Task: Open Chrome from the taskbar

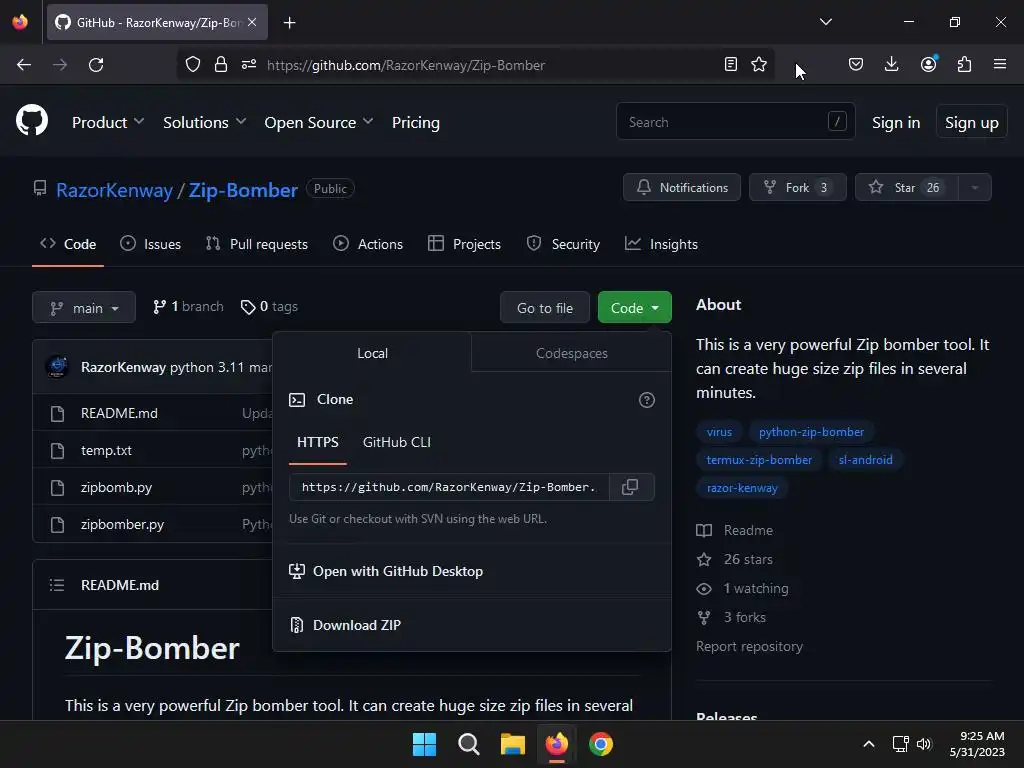Action: (x=601, y=744)
